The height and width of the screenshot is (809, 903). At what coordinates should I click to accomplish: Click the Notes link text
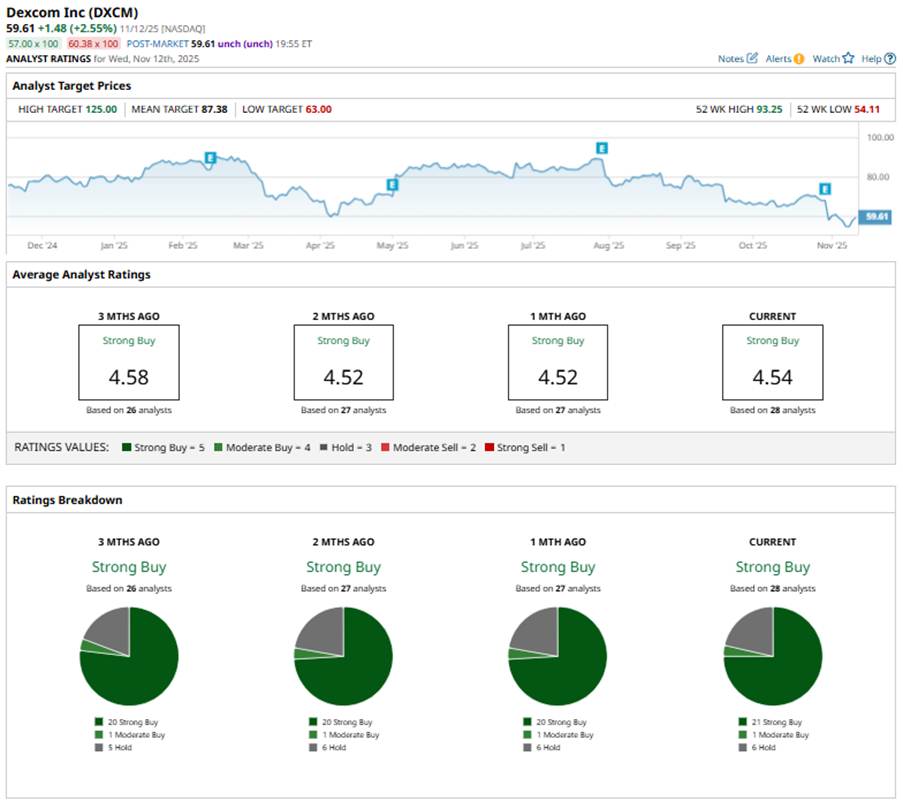point(730,59)
